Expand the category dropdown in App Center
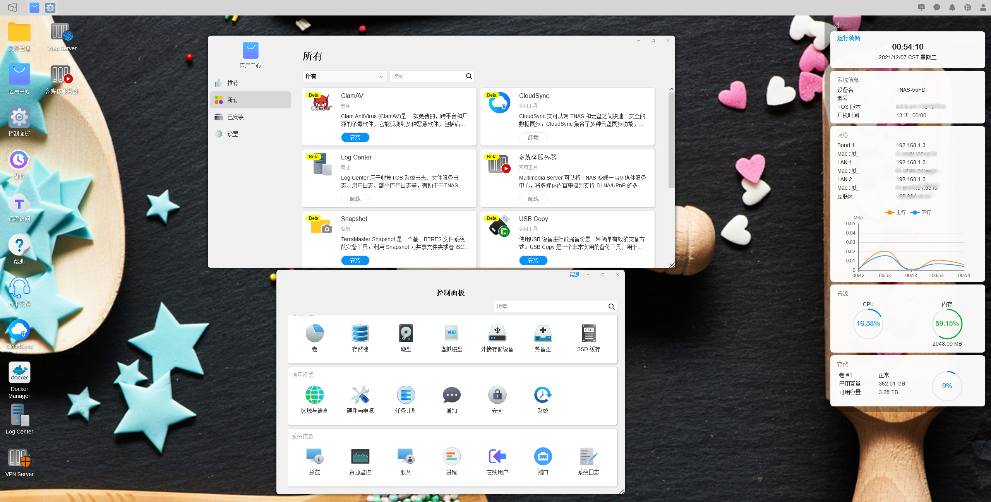 click(344, 76)
